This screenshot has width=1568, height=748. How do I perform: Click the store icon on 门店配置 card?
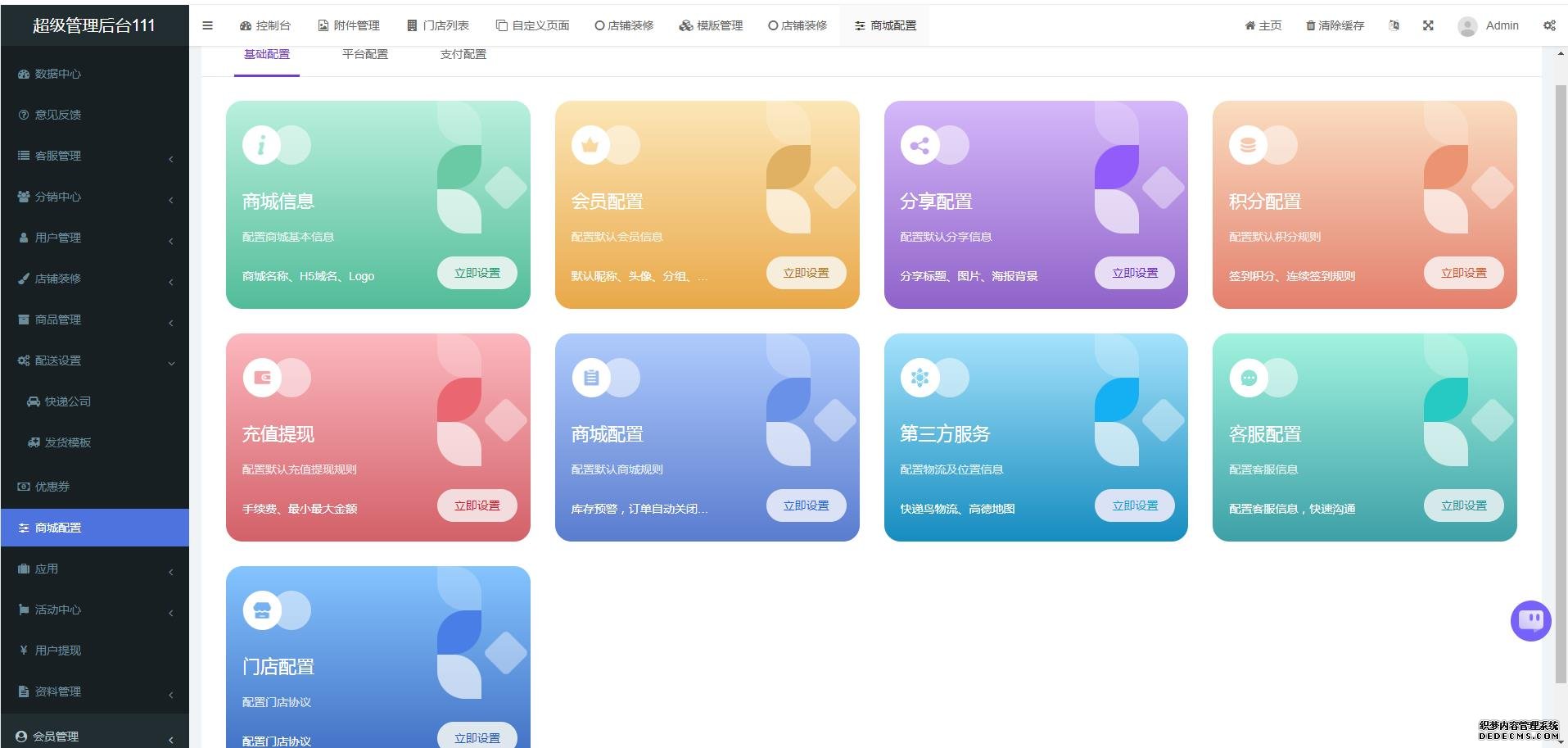click(262, 610)
